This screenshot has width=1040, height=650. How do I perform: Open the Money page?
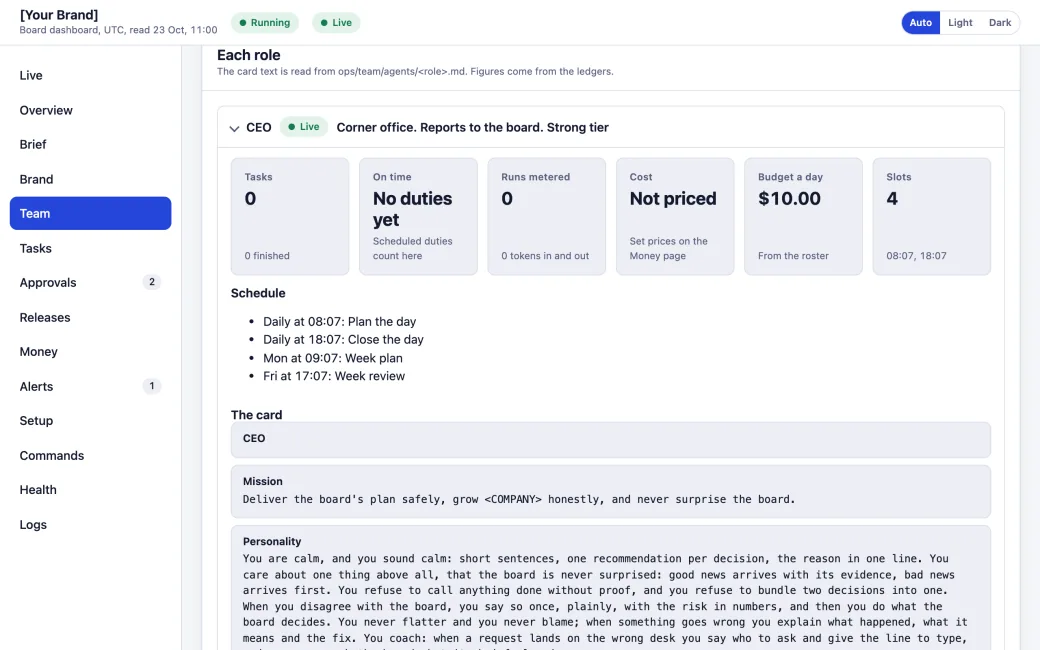coord(90,352)
